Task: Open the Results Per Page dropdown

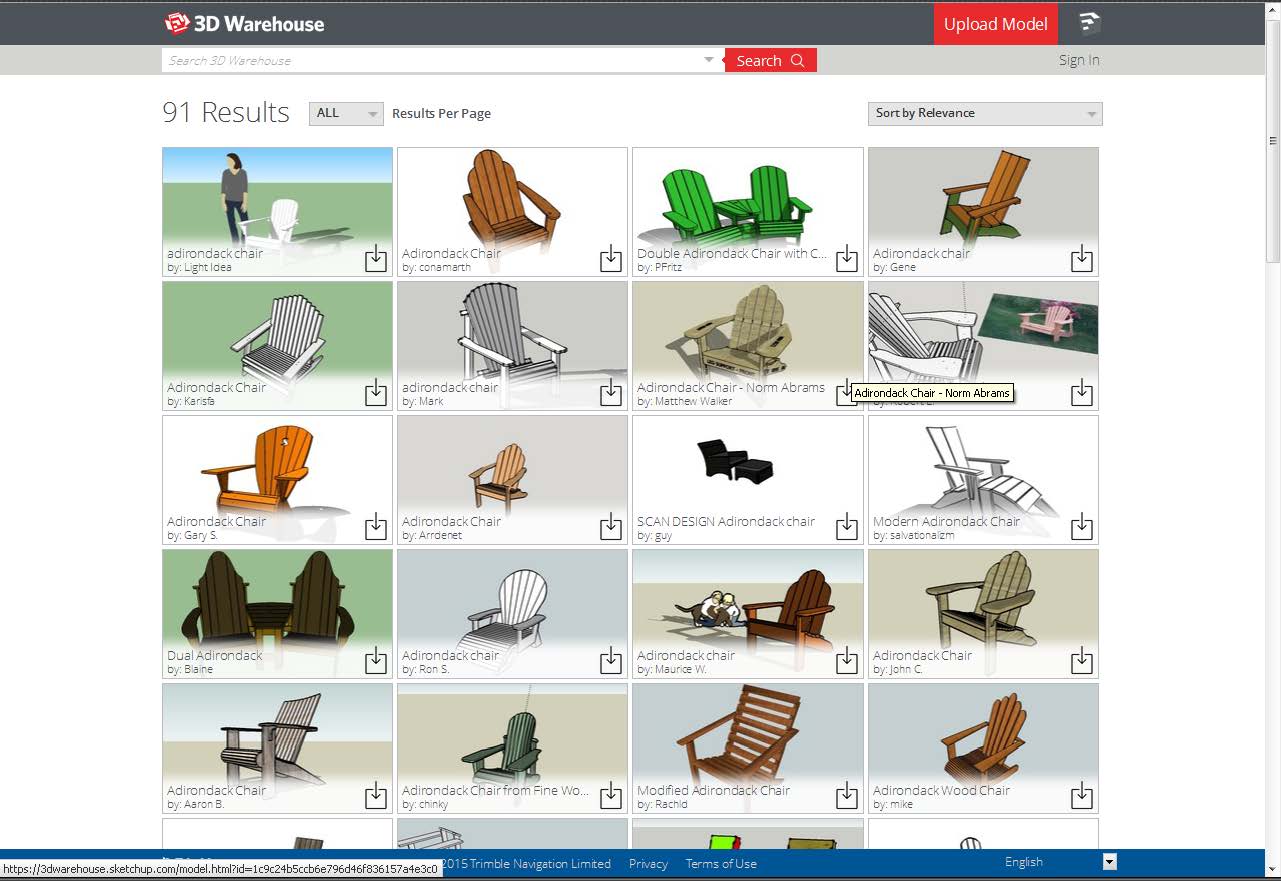Action: (346, 114)
